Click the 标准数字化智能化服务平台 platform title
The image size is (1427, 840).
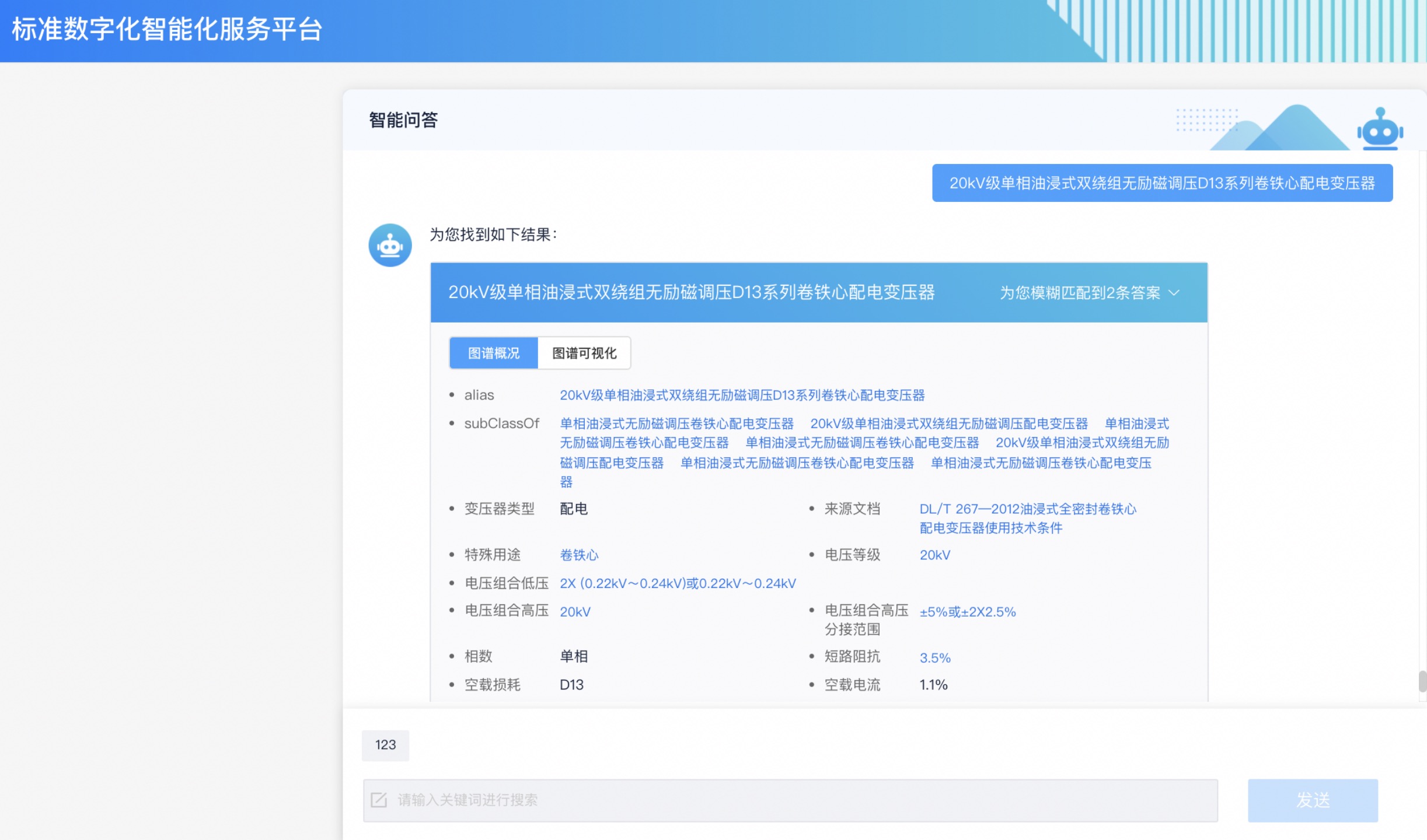[x=167, y=30]
